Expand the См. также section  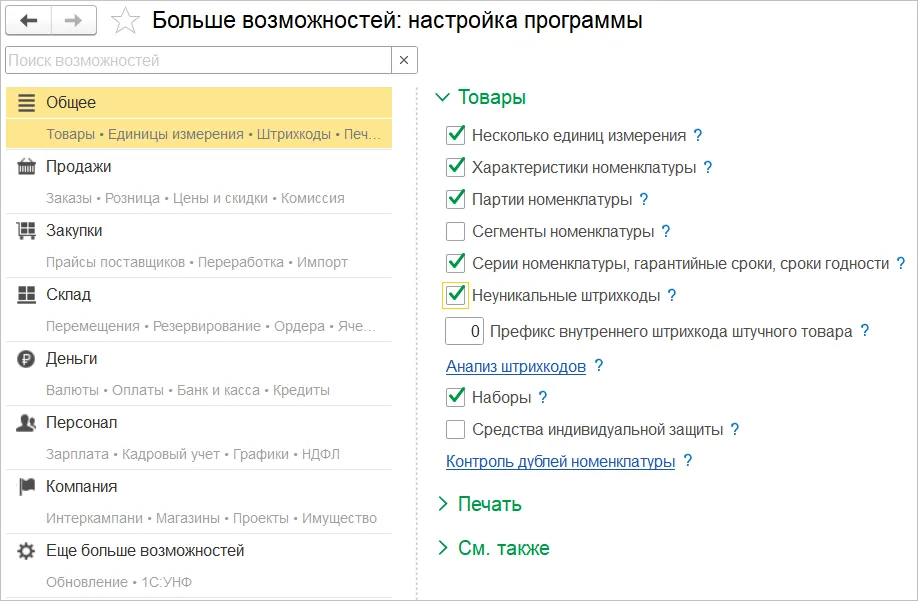(x=443, y=548)
